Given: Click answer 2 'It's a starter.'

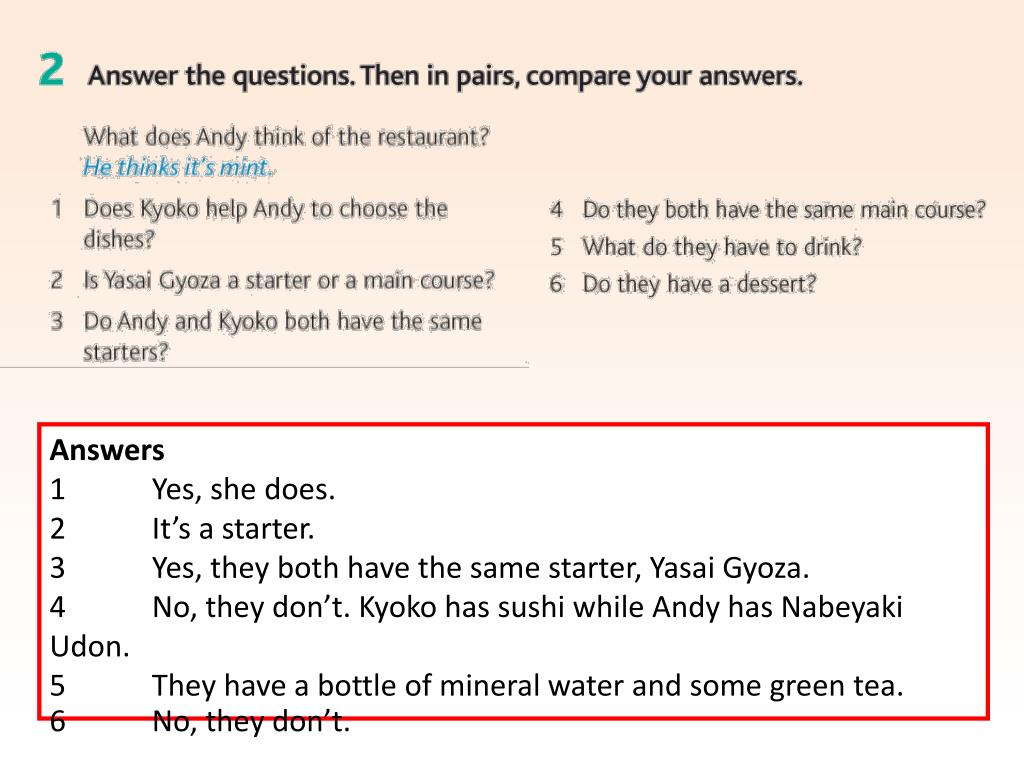Looking at the screenshot, I should [233, 529].
